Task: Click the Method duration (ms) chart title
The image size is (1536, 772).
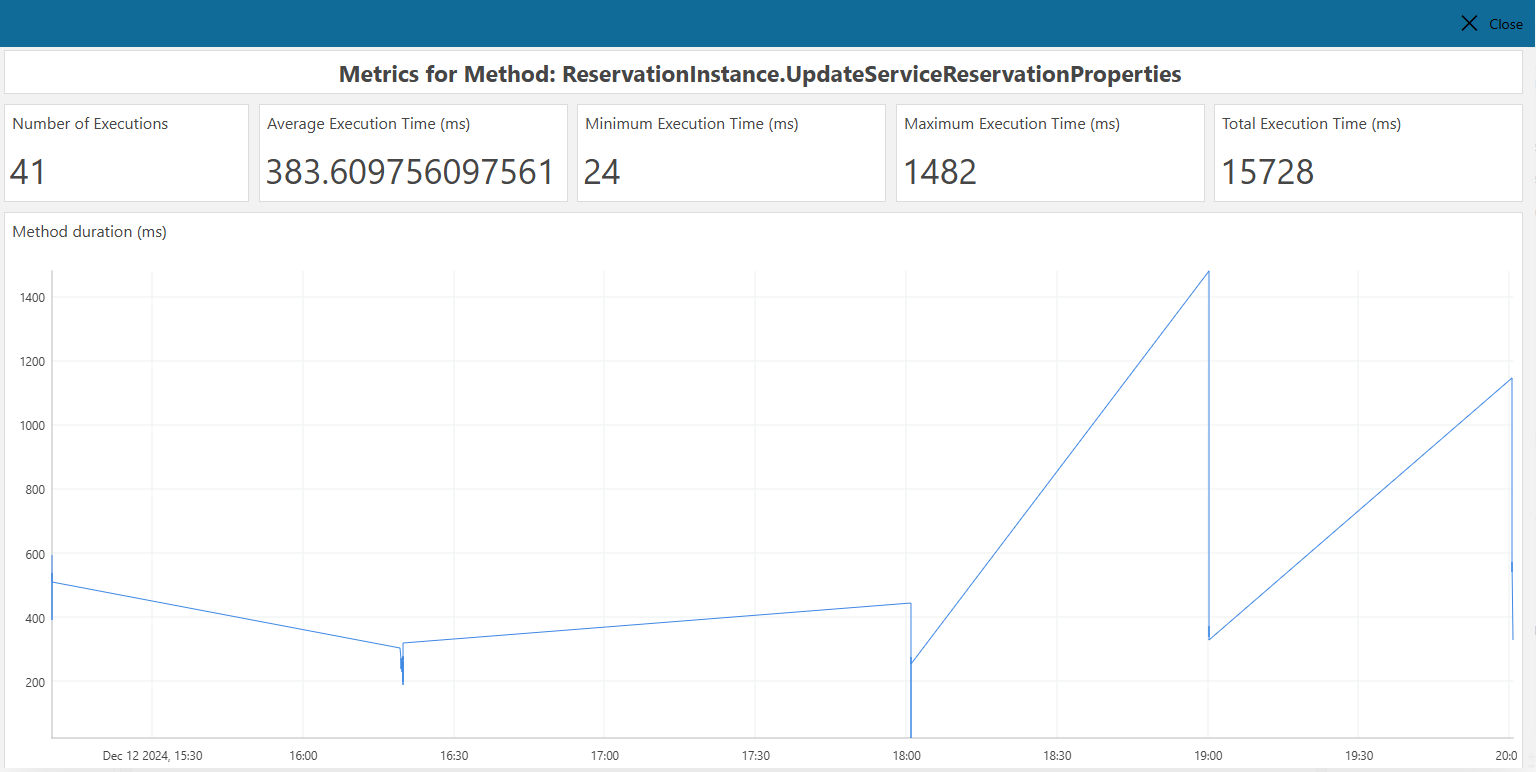Action: [89, 231]
